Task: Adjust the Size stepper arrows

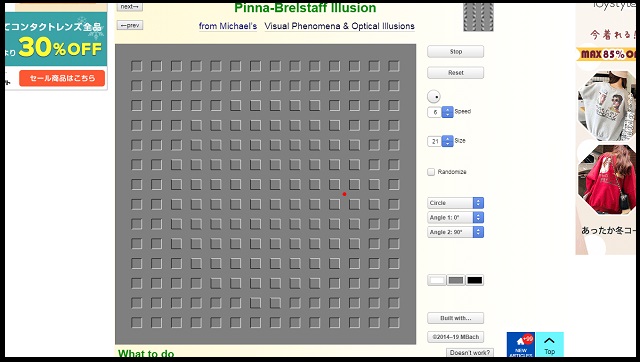Action: tap(448, 141)
